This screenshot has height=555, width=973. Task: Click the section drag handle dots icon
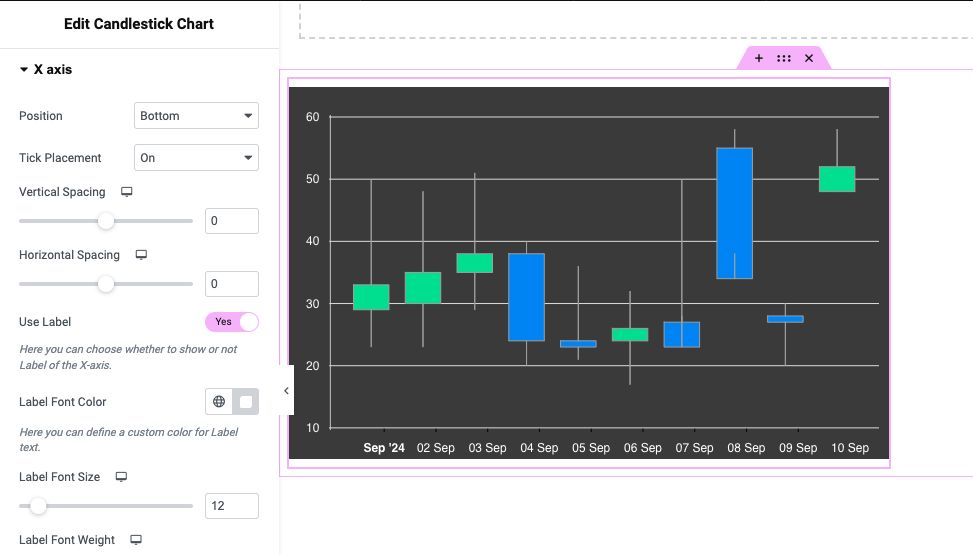784,58
